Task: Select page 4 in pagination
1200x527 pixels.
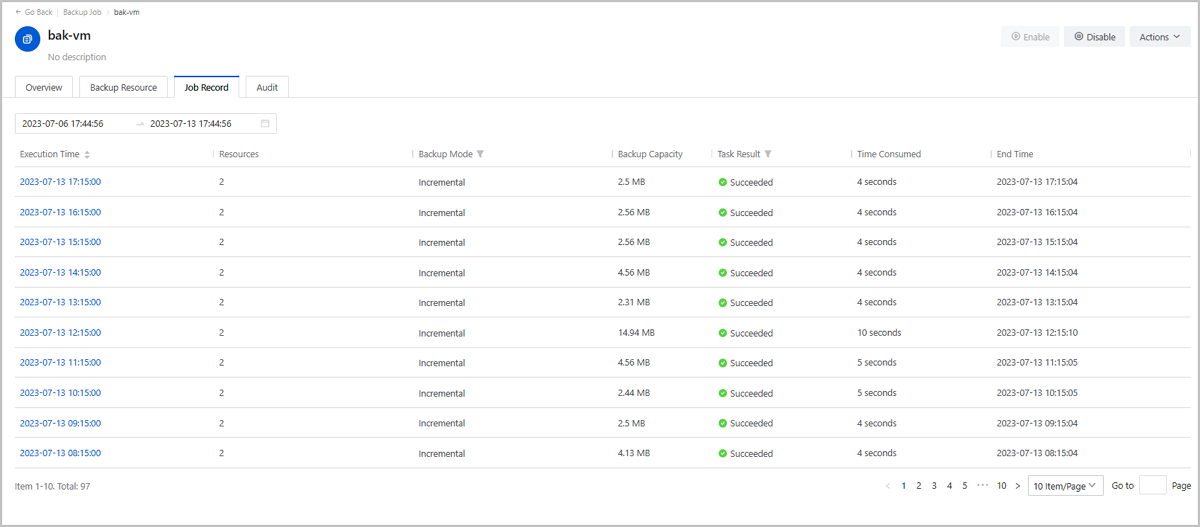Action: pyautogui.click(x=949, y=485)
